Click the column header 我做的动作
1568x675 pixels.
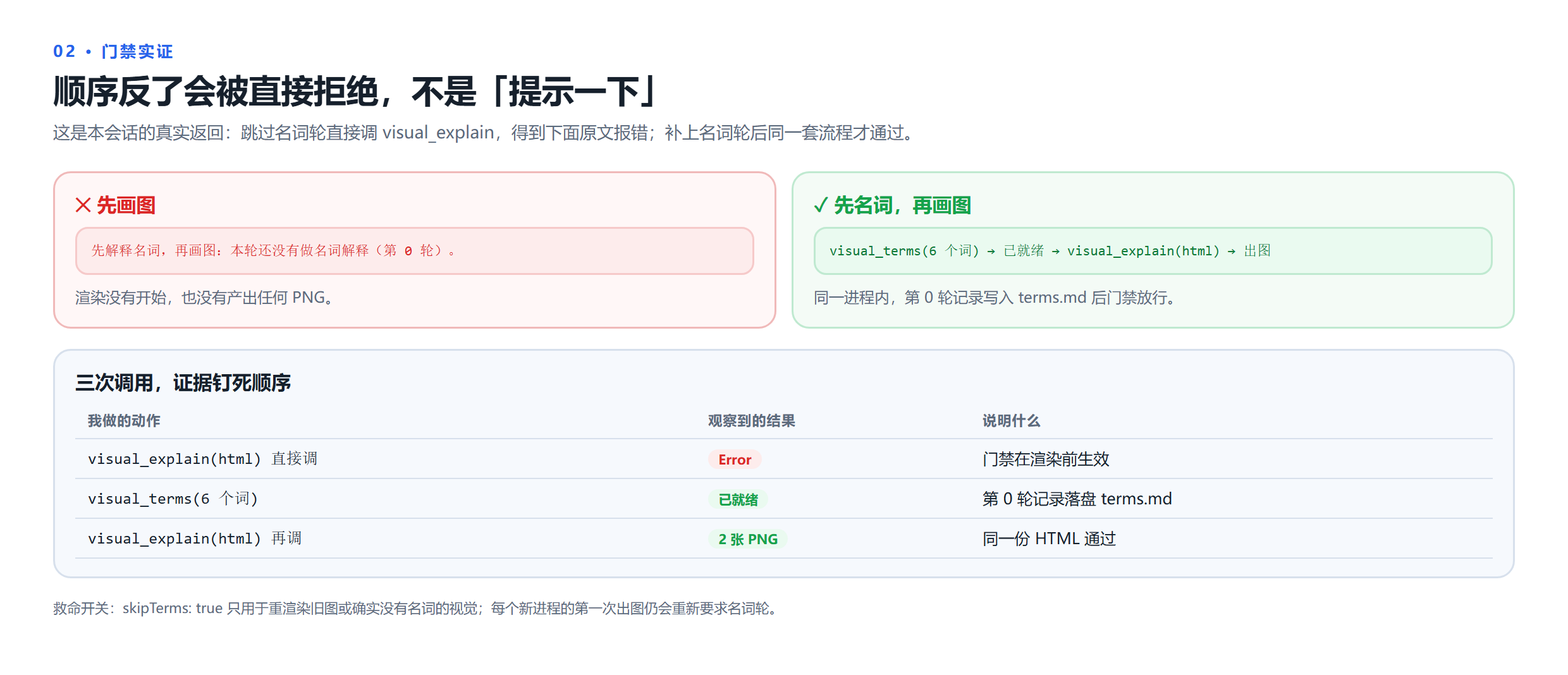124,421
